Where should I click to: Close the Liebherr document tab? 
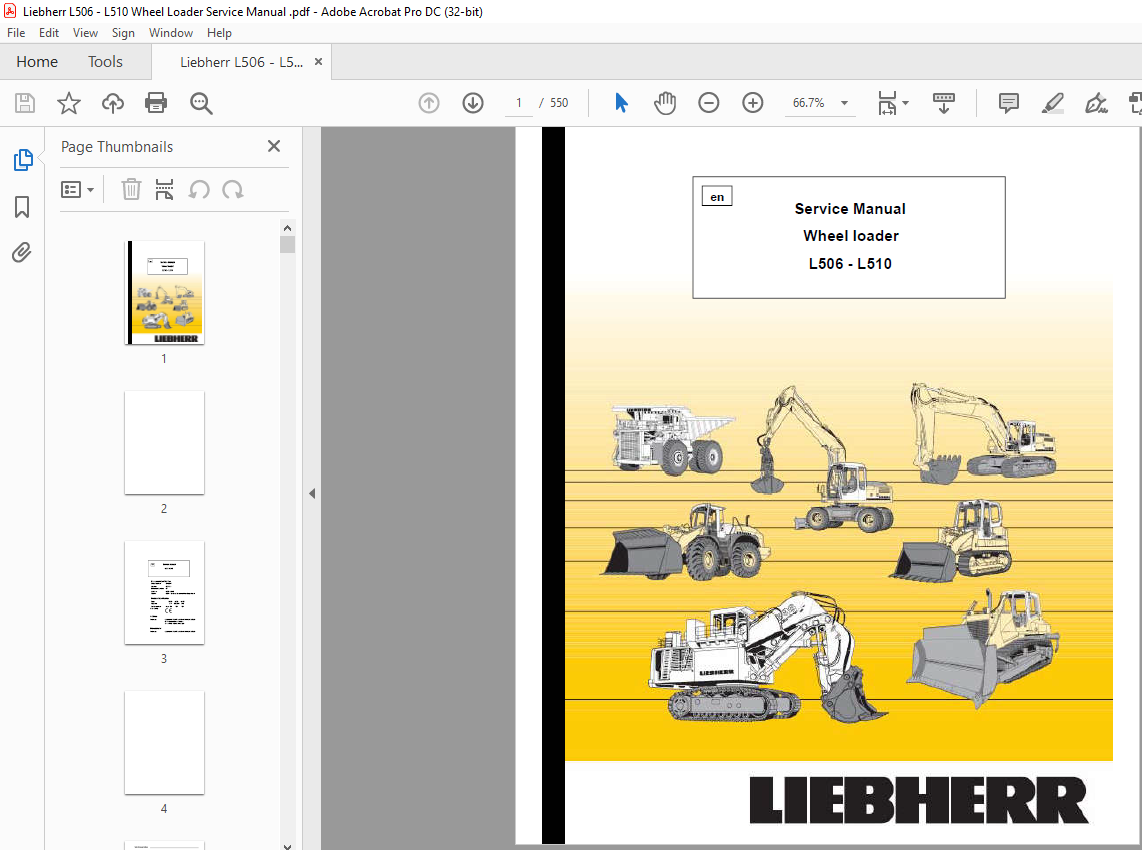[x=318, y=62]
